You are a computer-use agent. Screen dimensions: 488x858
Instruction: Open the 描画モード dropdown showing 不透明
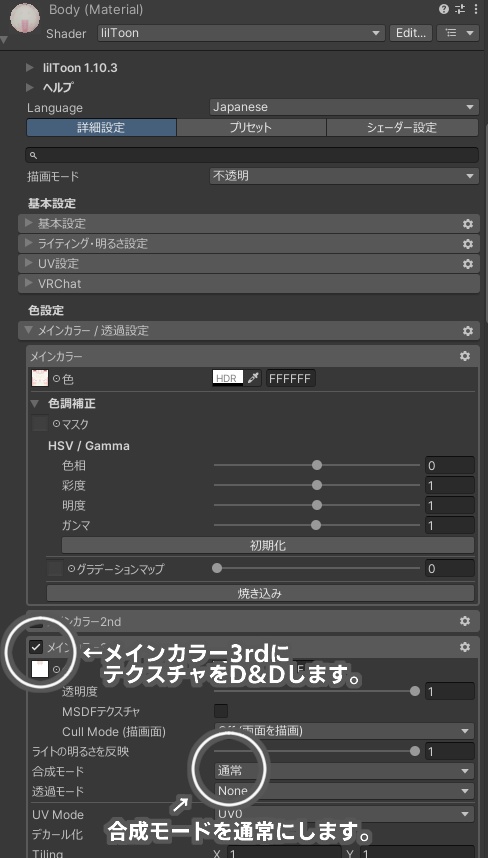coord(344,176)
